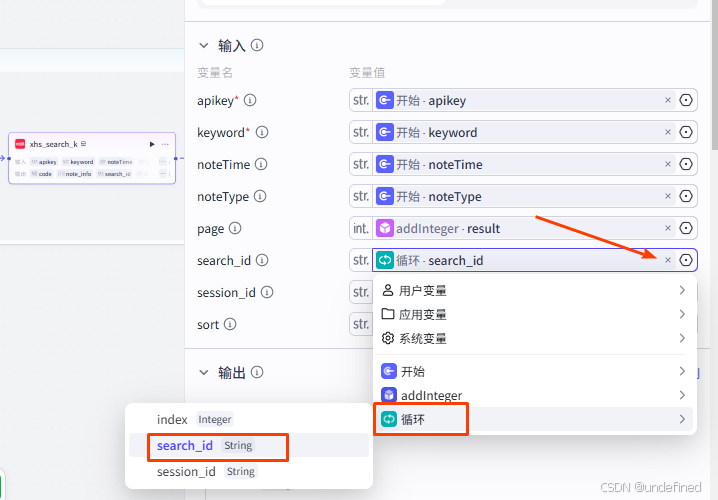Viewport: 718px width, 500px height.
Task: Open search_id parameter info icon
Action: pos(261,260)
